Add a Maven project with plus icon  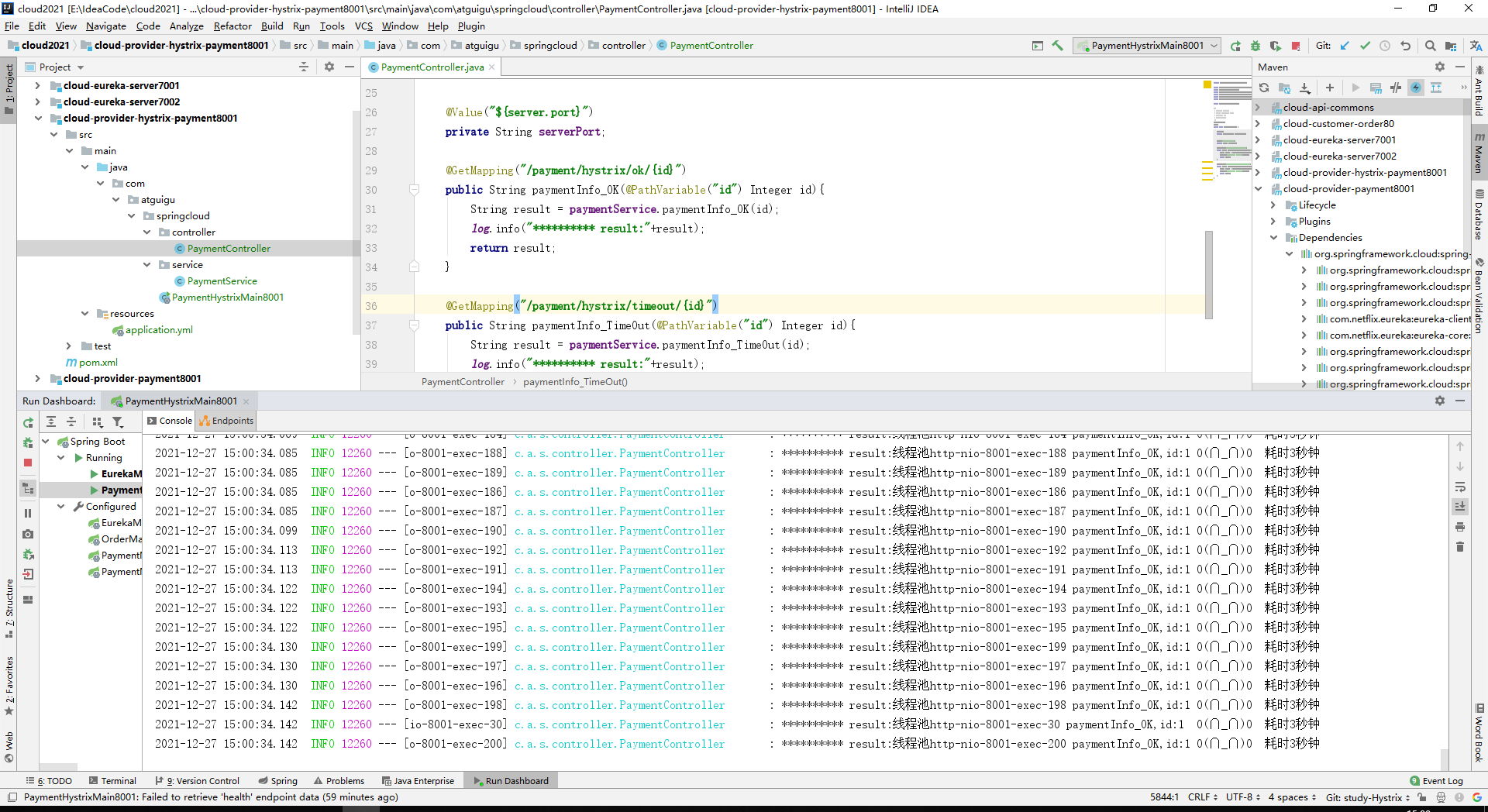click(1330, 88)
